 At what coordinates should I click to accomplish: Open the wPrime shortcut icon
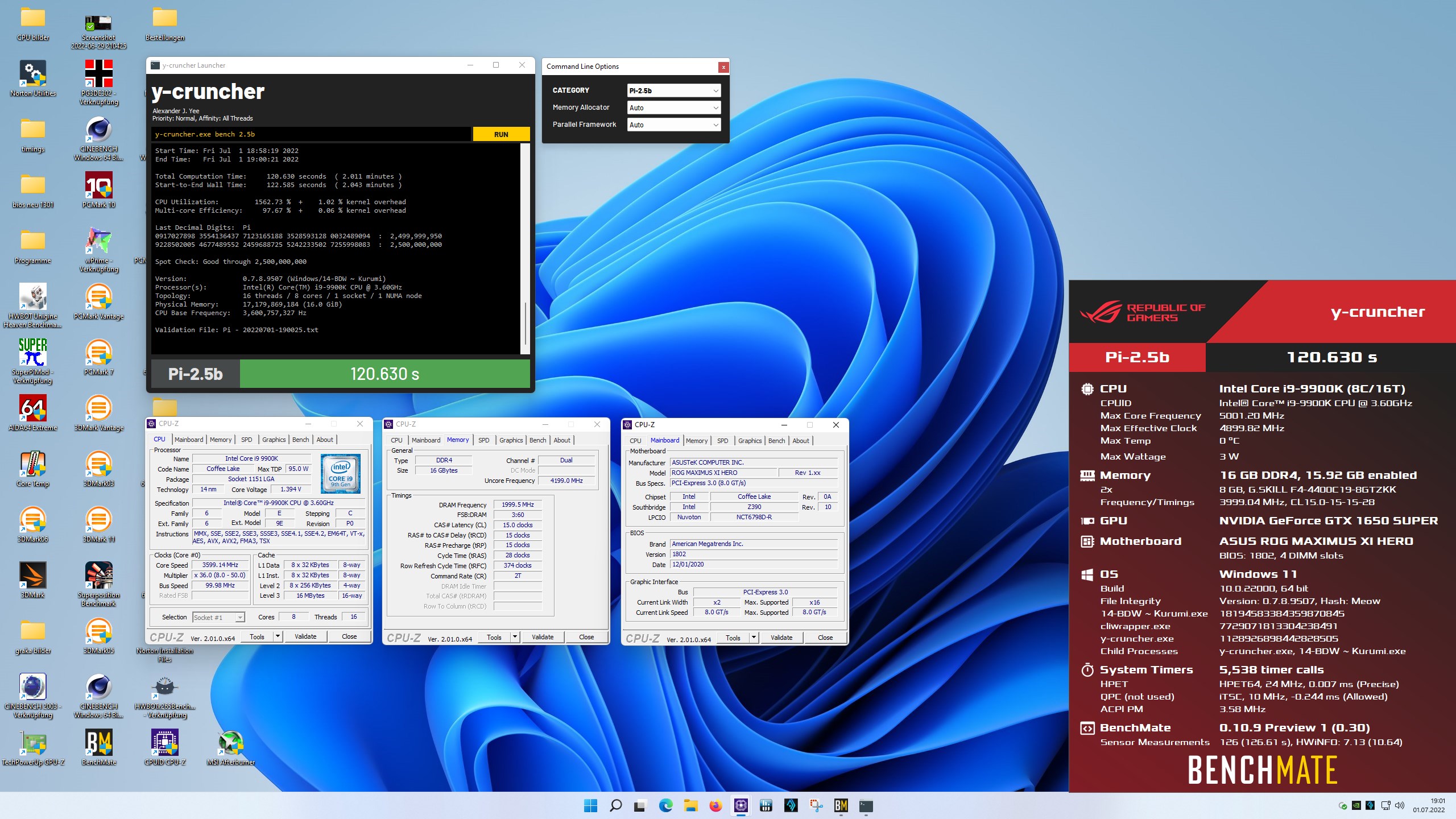[98, 249]
